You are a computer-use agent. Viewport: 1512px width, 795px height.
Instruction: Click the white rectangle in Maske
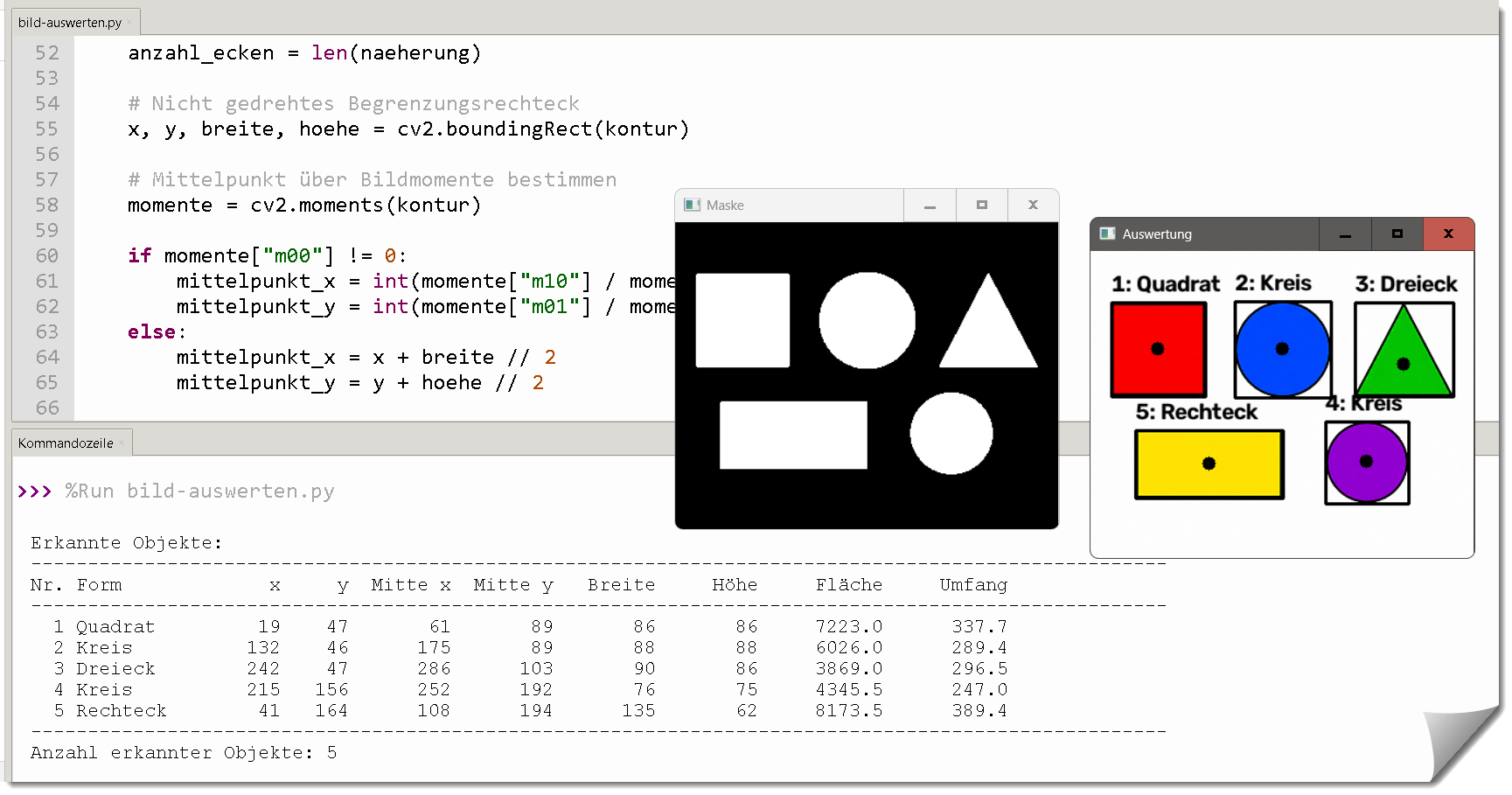[793, 436]
